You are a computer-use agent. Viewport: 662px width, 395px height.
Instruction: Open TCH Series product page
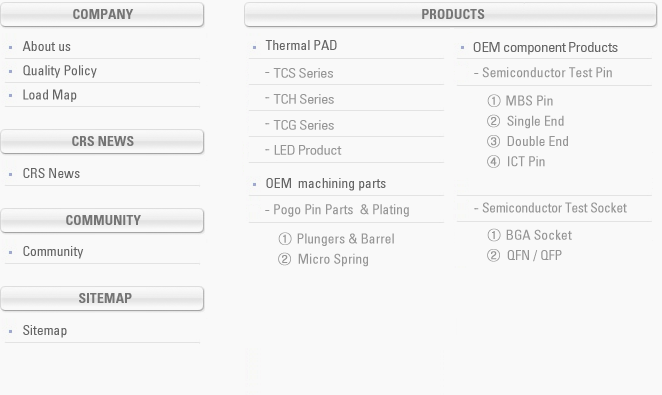304,99
